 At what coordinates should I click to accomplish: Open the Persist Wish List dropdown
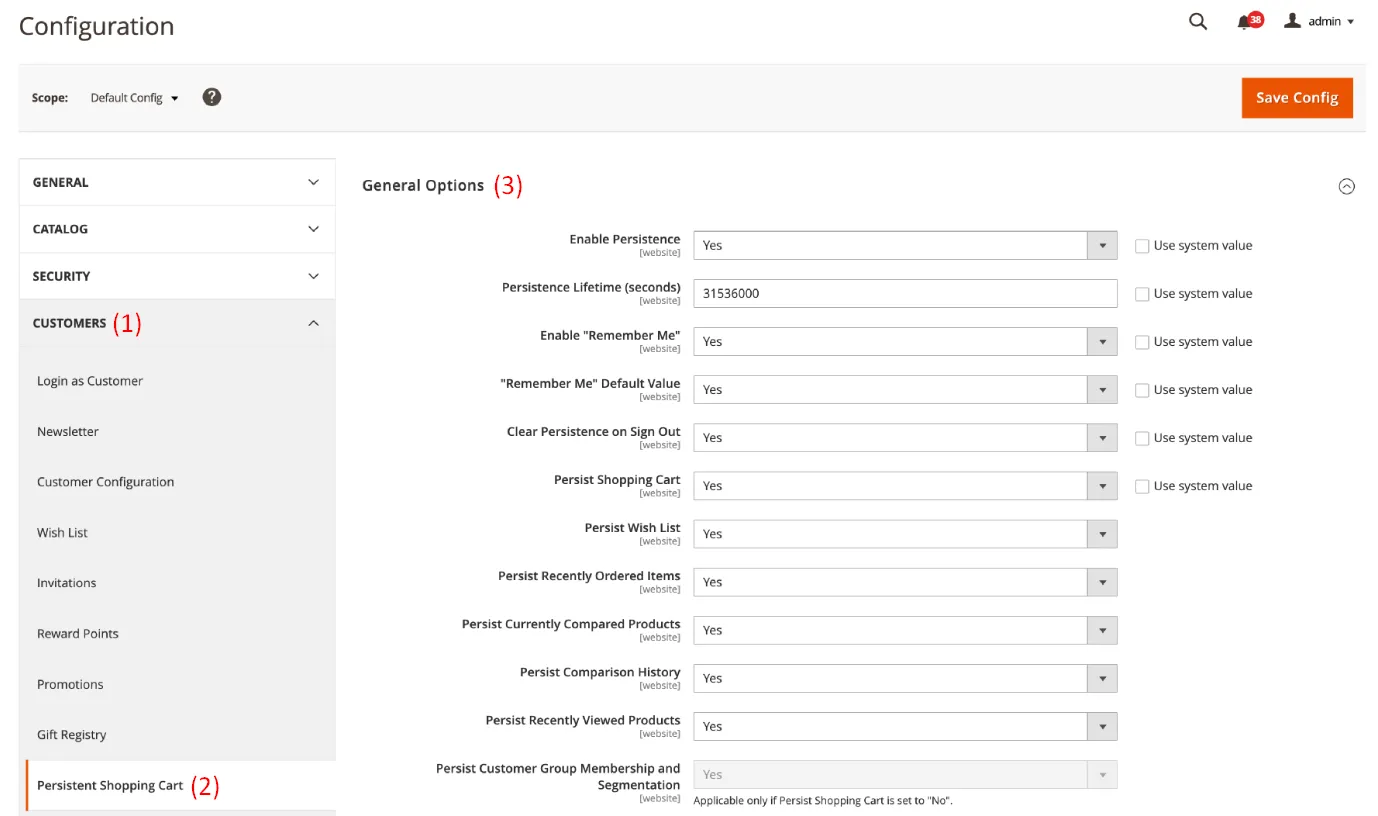point(904,534)
